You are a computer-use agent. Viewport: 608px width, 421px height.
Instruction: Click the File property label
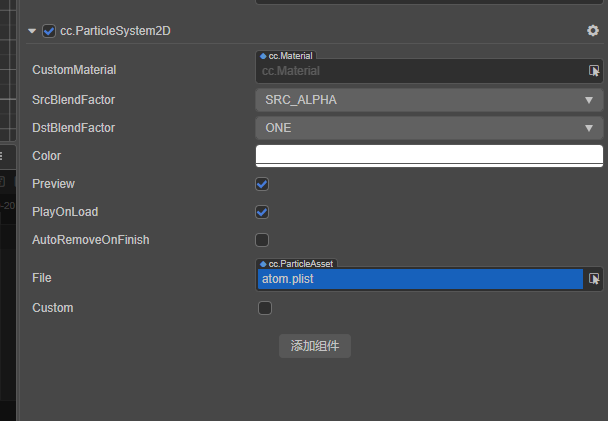[x=41, y=278]
